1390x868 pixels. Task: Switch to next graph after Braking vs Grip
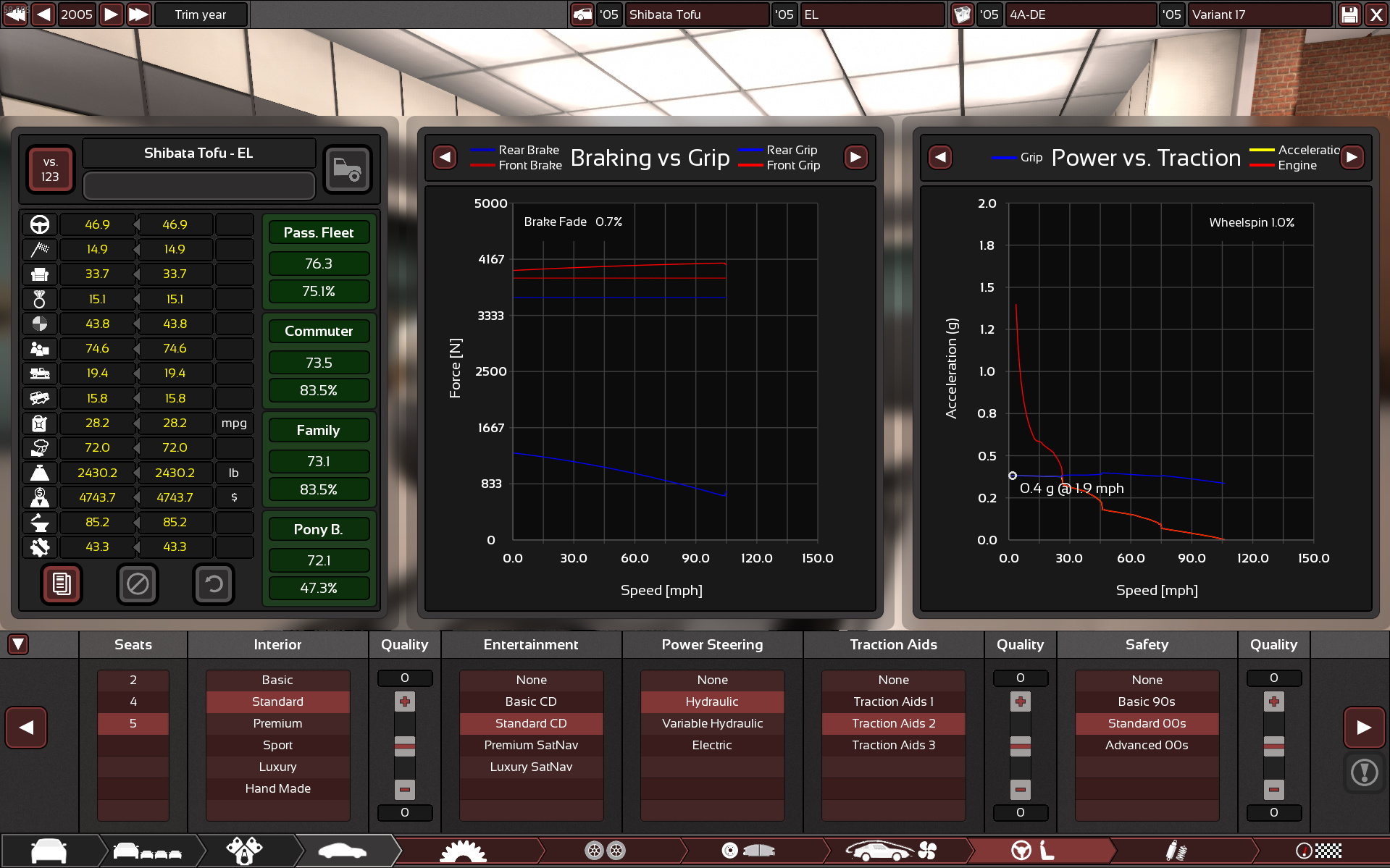click(x=855, y=157)
